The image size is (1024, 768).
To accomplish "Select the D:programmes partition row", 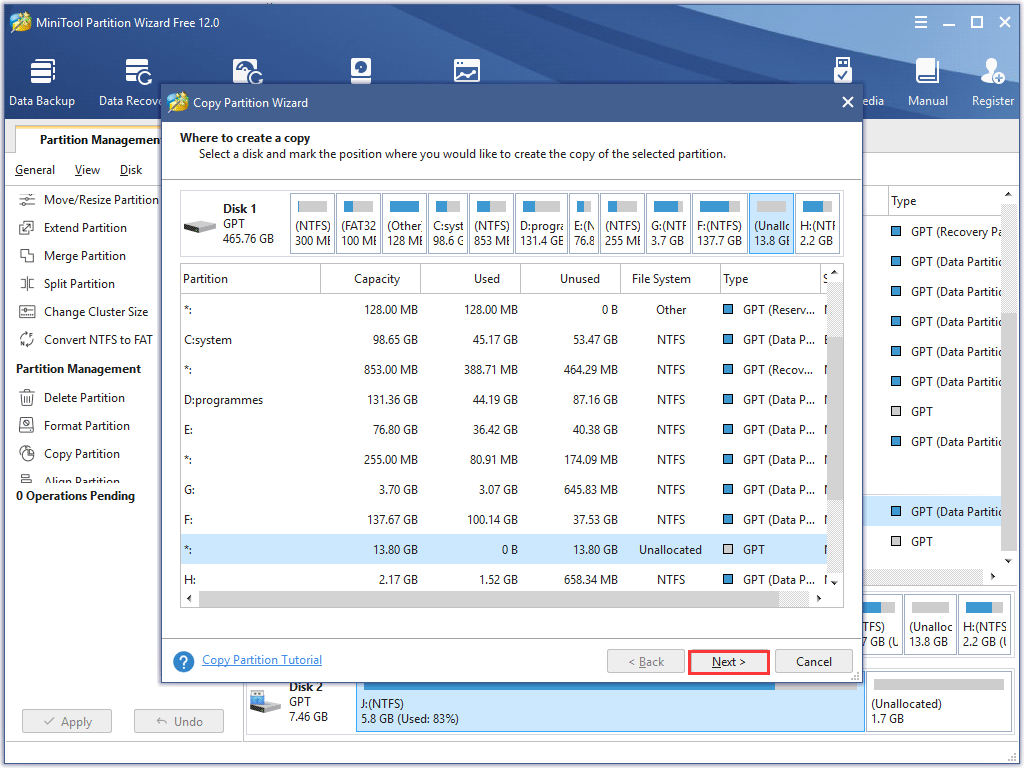I will [504, 400].
